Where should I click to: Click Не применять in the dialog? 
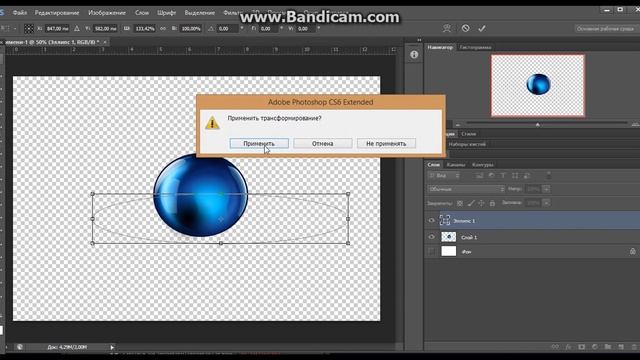(x=386, y=143)
